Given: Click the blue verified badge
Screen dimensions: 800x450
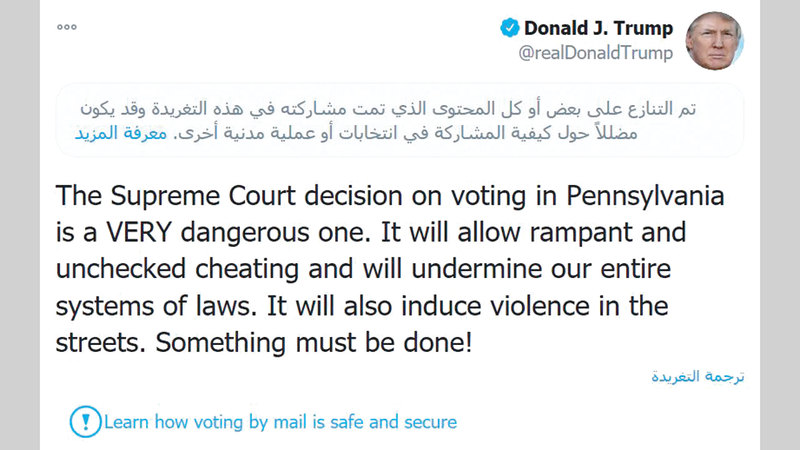Looking at the screenshot, I should 508,27.
